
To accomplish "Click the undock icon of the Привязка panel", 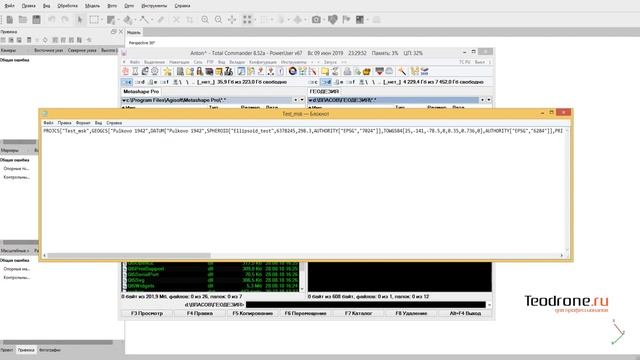I will click(x=113, y=31).
